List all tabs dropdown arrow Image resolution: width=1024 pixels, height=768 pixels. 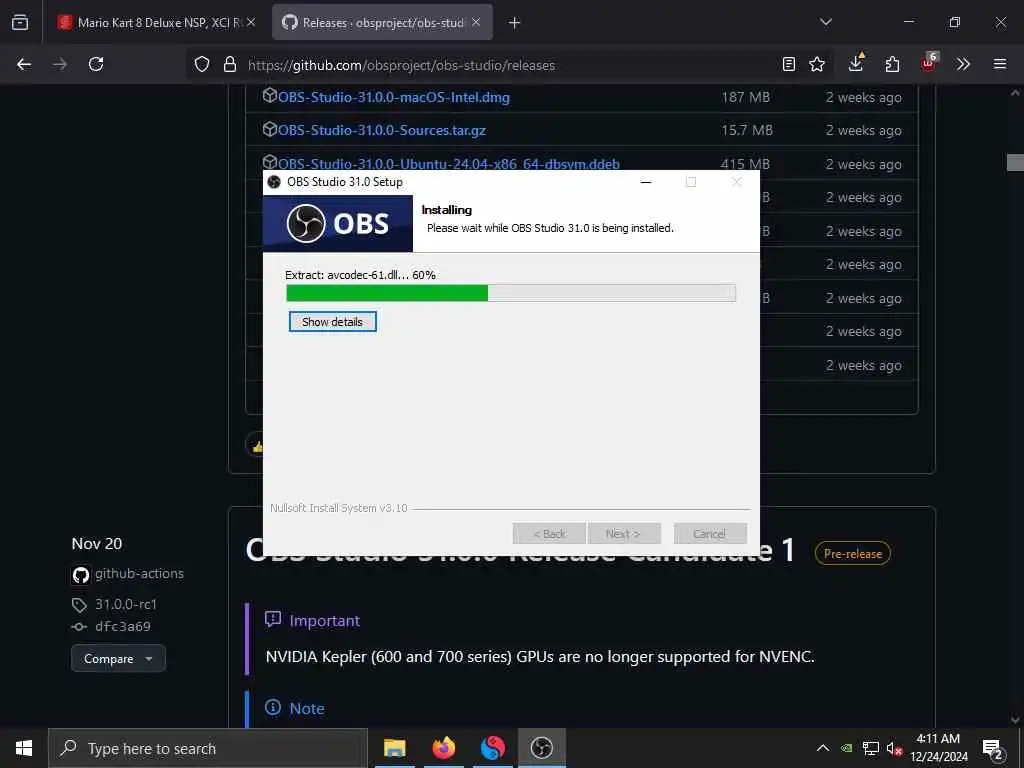pyautogui.click(x=826, y=22)
